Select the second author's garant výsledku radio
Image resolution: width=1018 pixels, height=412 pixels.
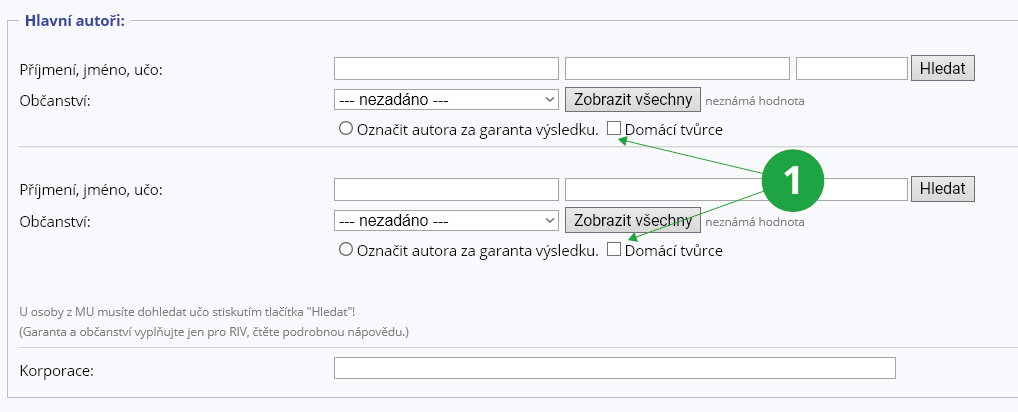(x=346, y=250)
